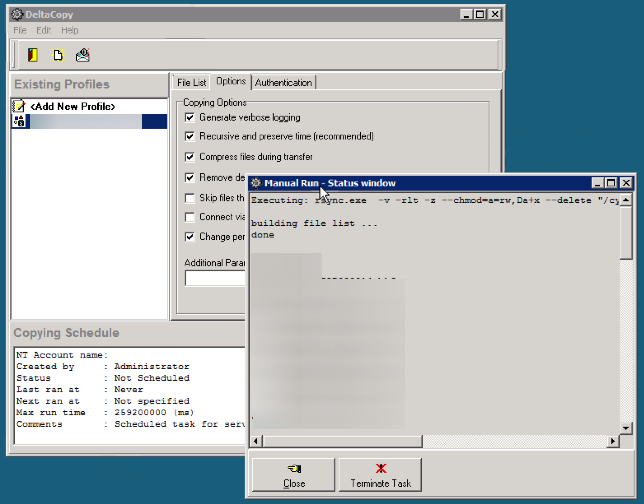This screenshot has width=644, height=504.
Task: Click the horizontal scroll right arrow
Action: point(613,441)
